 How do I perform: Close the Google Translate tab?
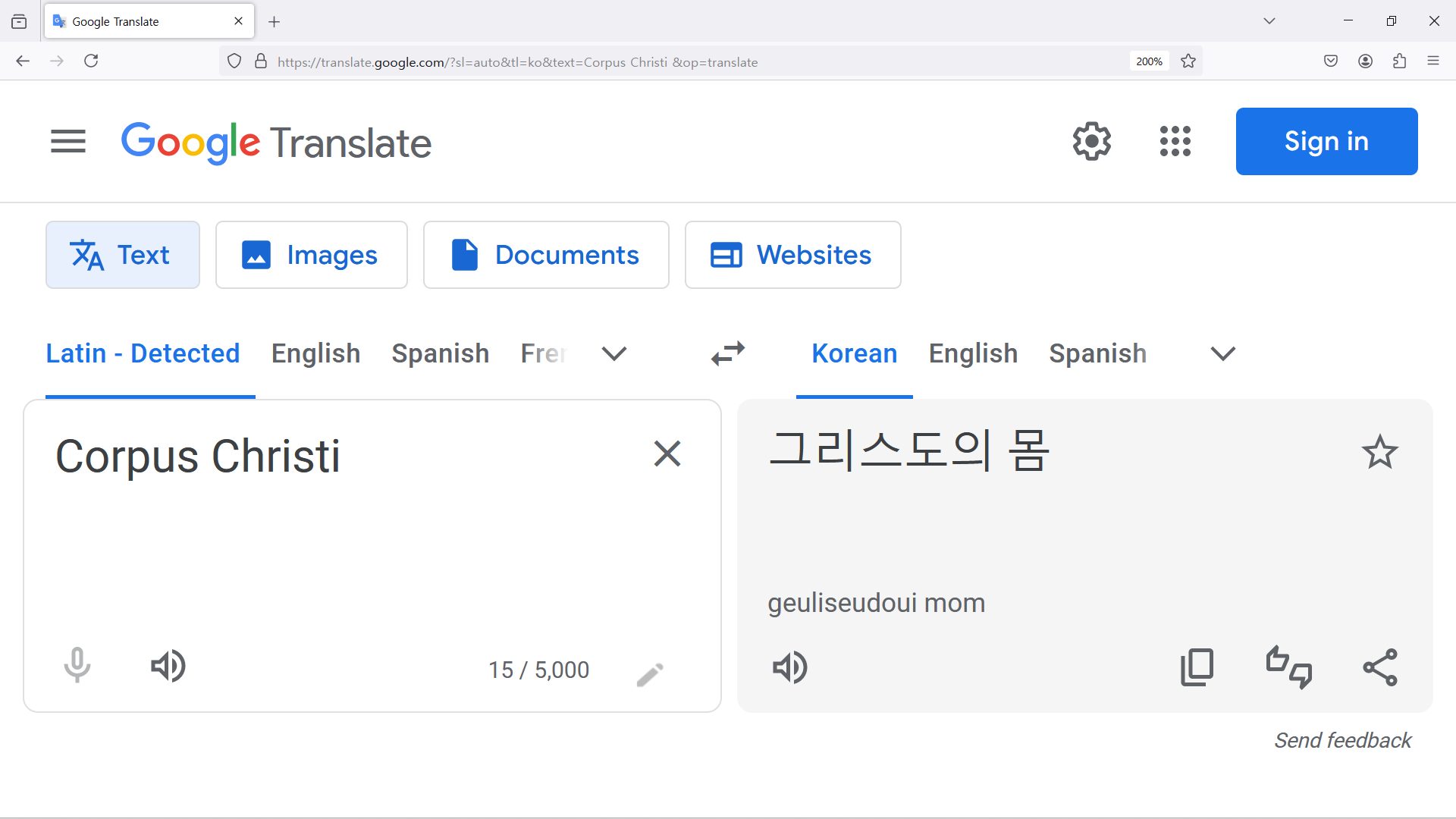[239, 21]
